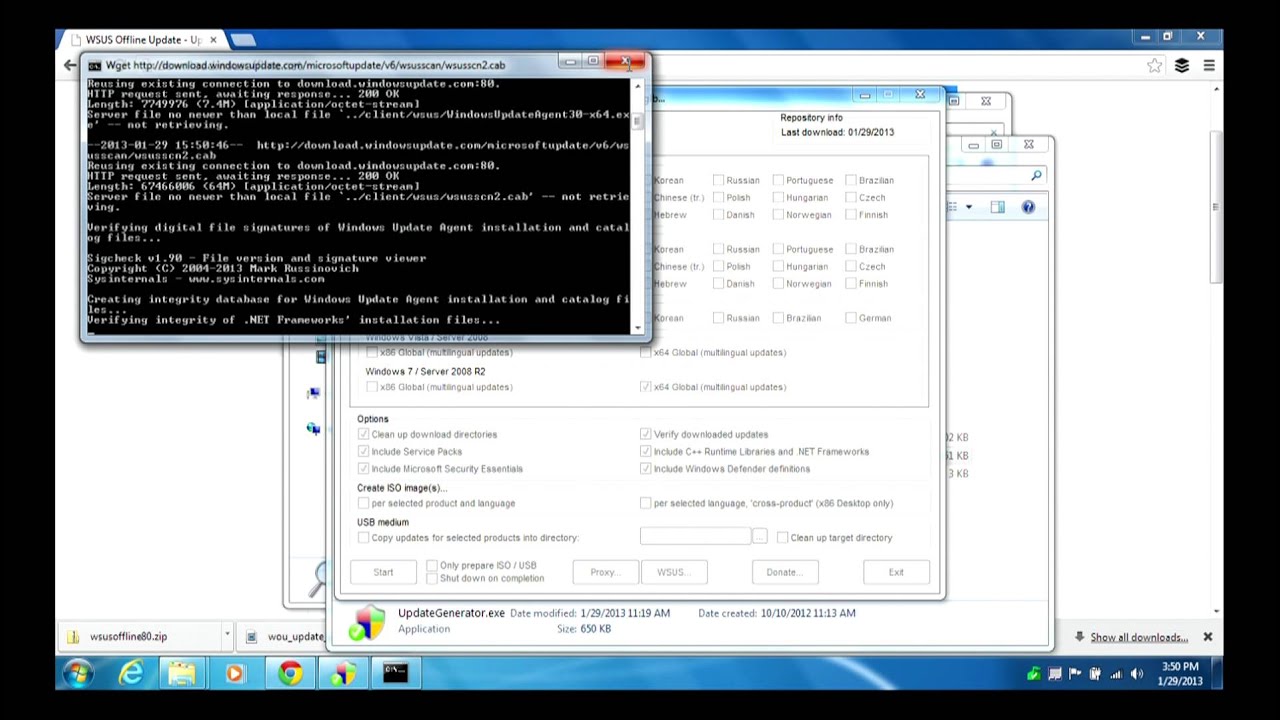Enable ISO per selected product and language

[x=363, y=503]
